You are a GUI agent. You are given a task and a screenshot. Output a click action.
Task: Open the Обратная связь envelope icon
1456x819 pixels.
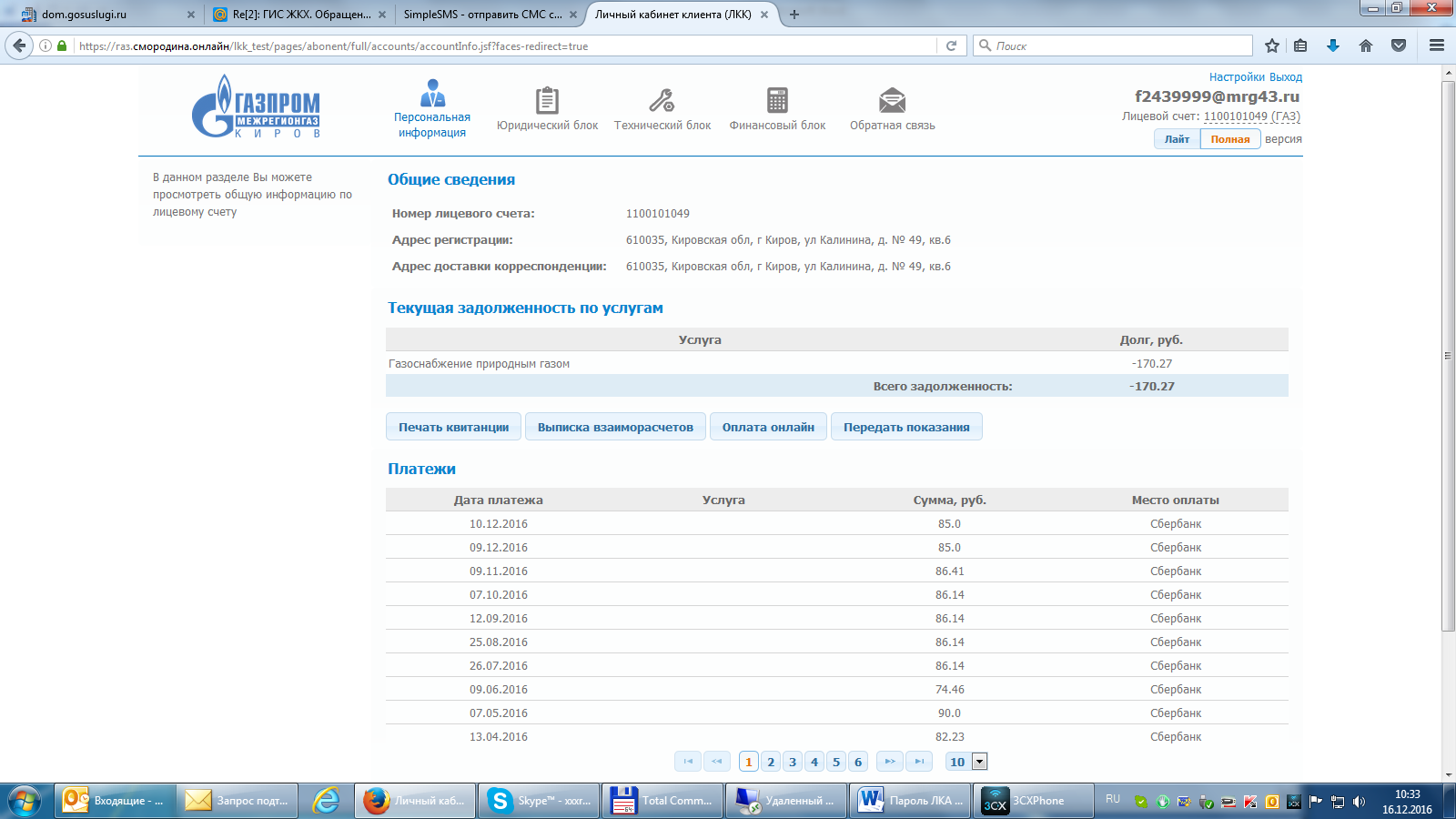point(892,100)
